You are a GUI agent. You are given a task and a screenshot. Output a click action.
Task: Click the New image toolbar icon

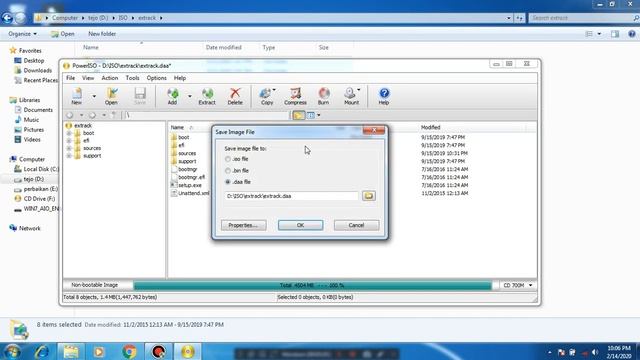pos(77,96)
